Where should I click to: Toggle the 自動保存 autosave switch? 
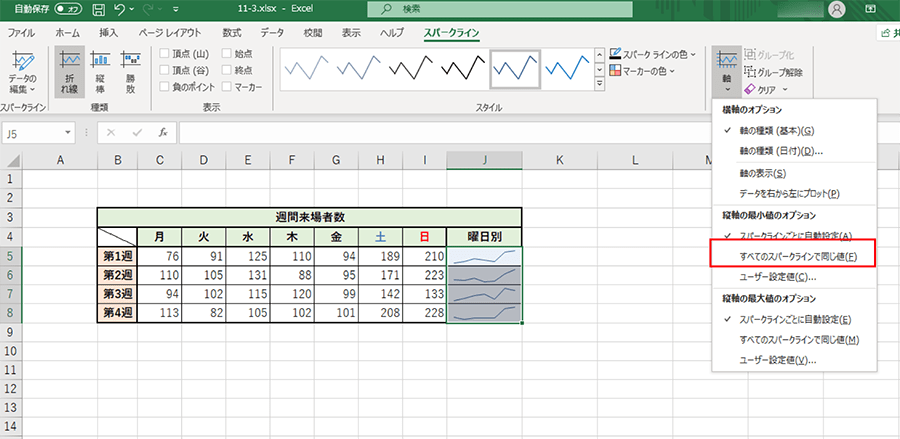click(x=69, y=9)
